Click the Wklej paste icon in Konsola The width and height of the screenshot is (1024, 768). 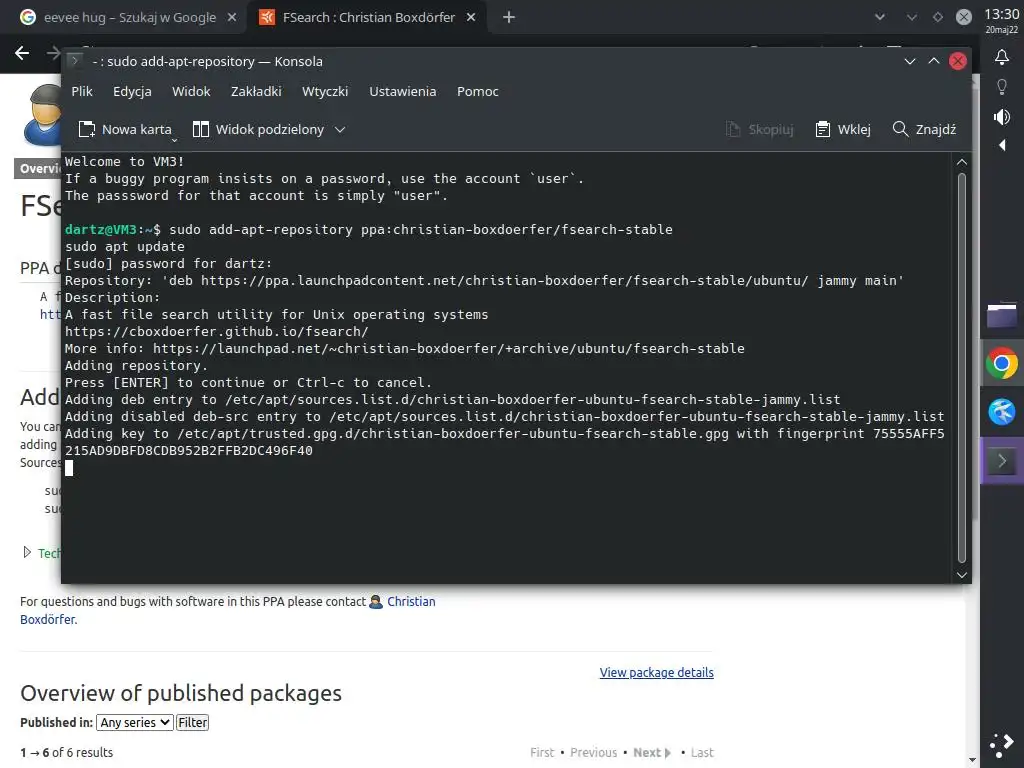click(823, 129)
